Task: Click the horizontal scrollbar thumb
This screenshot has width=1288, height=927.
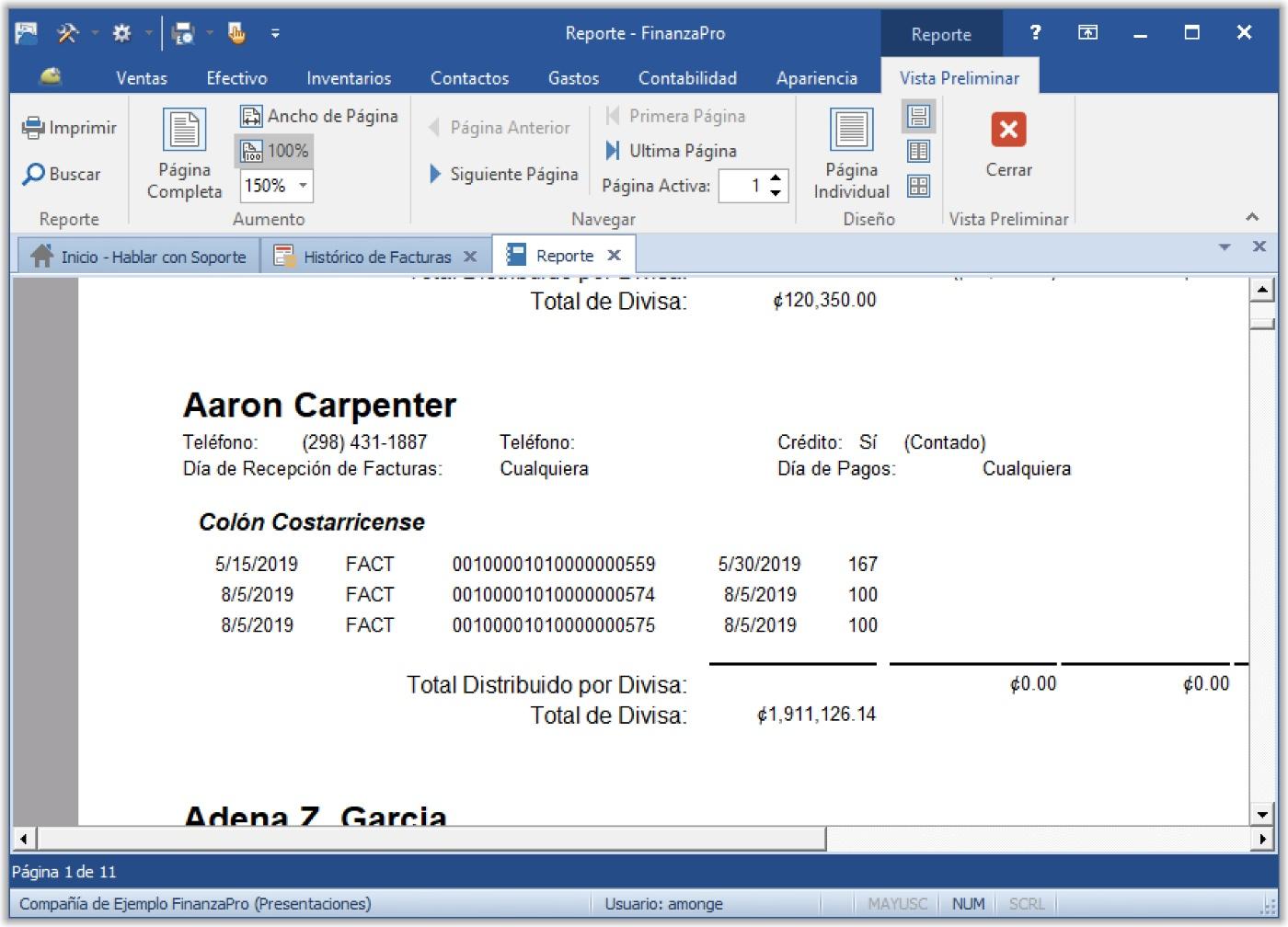Action: point(431,839)
